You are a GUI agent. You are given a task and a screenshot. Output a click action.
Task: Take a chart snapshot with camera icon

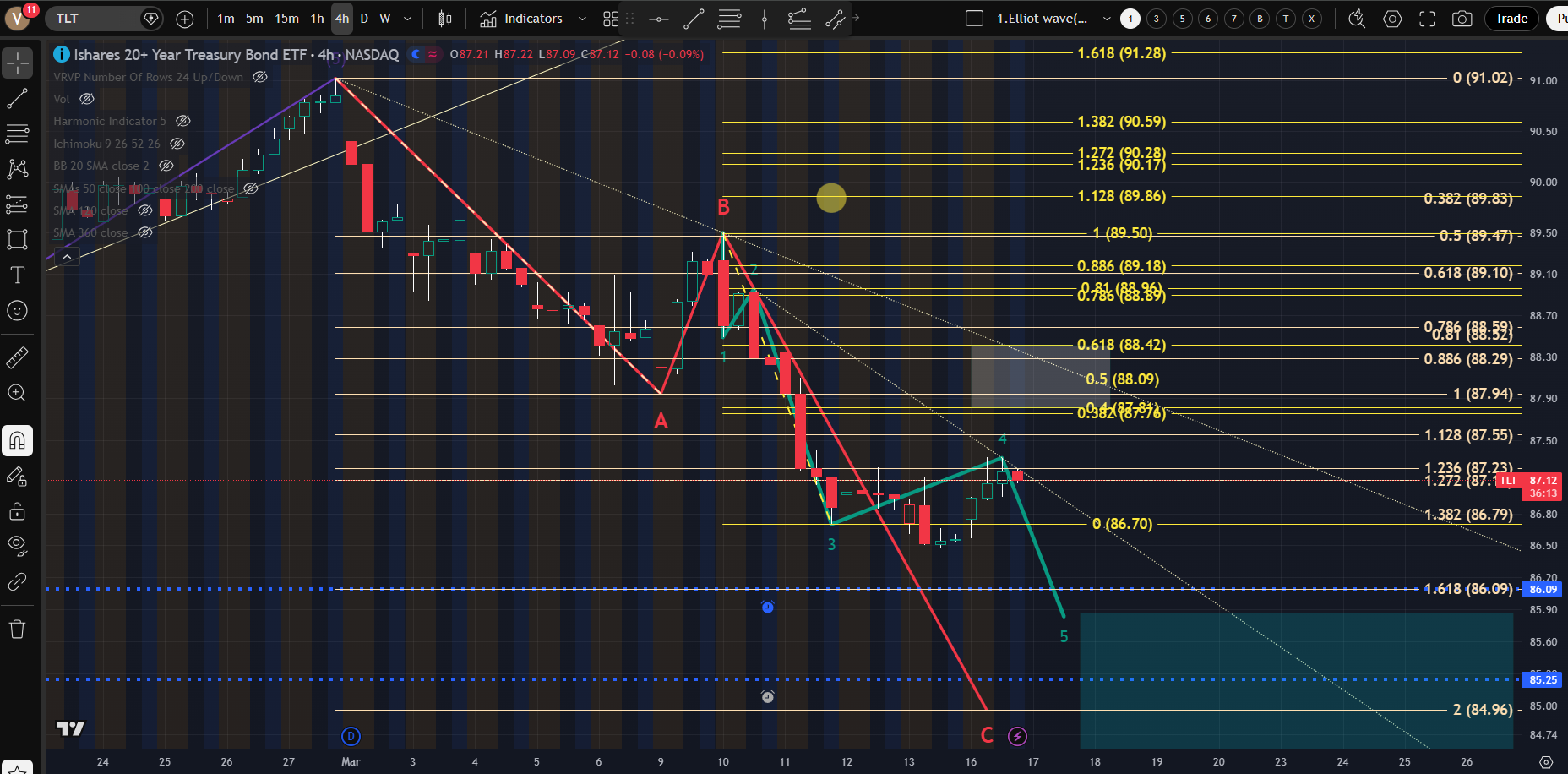[1462, 19]
